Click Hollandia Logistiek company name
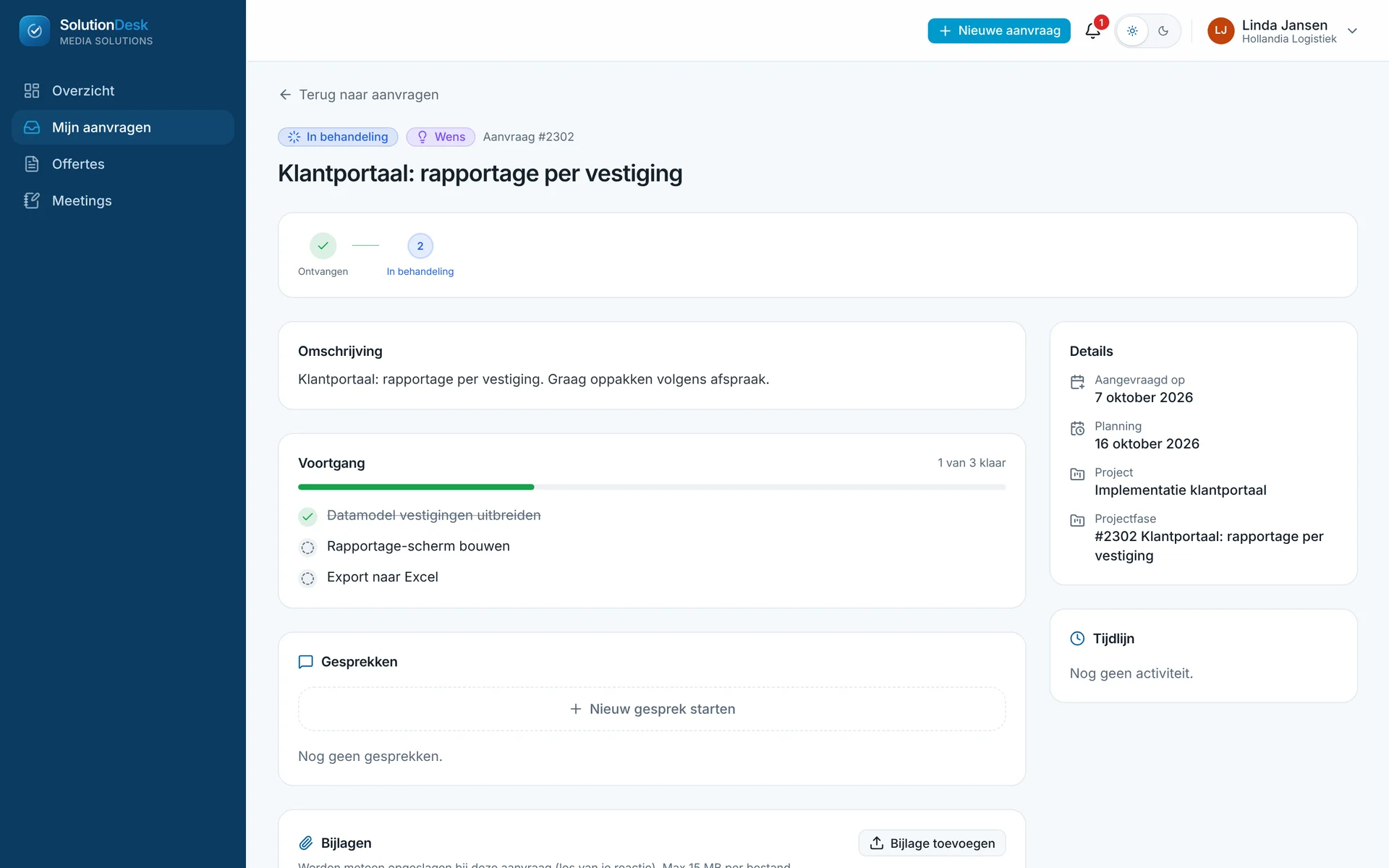 click(1289, 39)
